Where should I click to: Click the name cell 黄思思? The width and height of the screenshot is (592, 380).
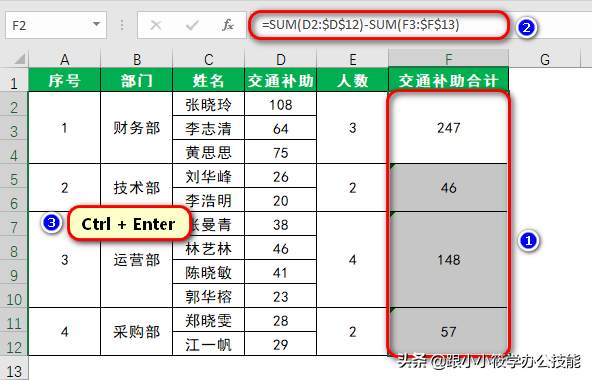coord(208,152)
